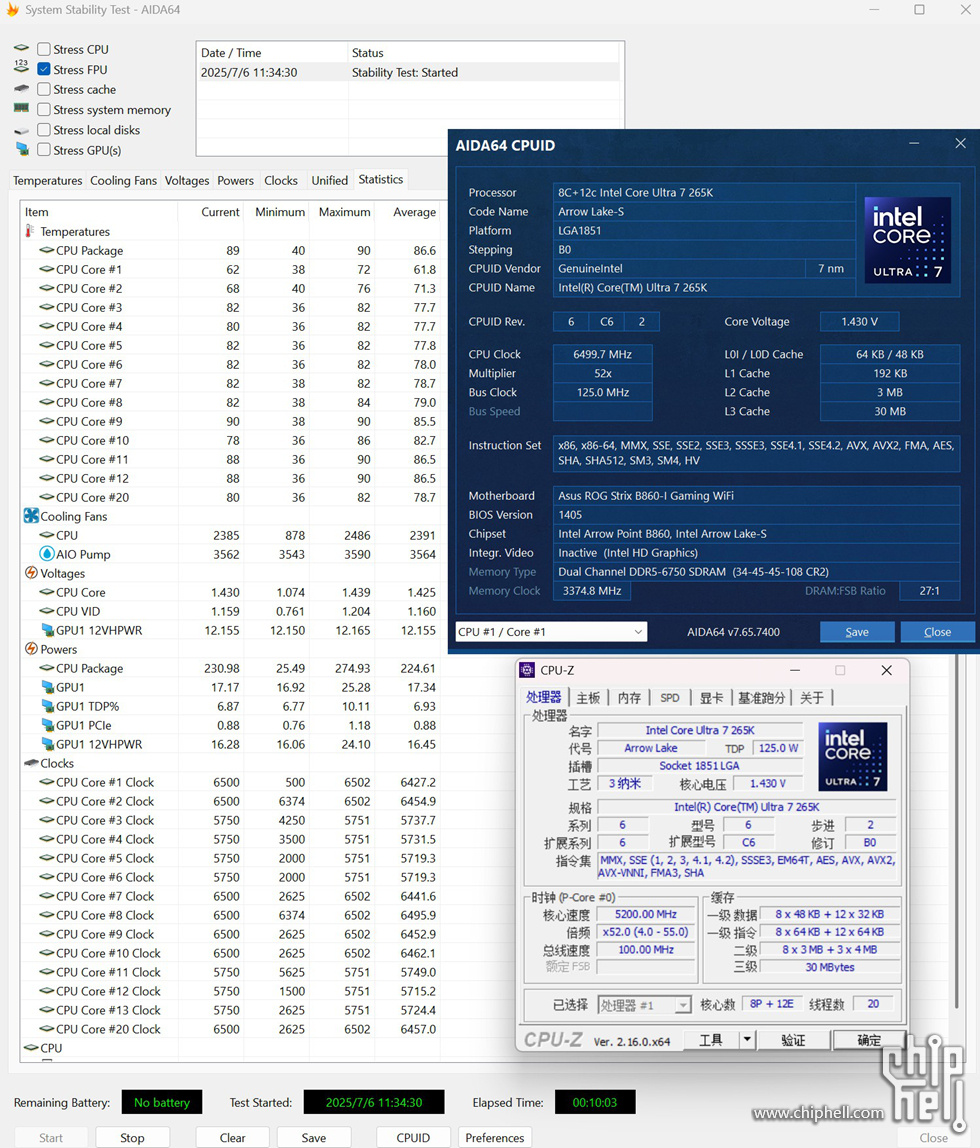The image size is (980, 1148).
Task: Click the Average column header
Action: [414, 212]
